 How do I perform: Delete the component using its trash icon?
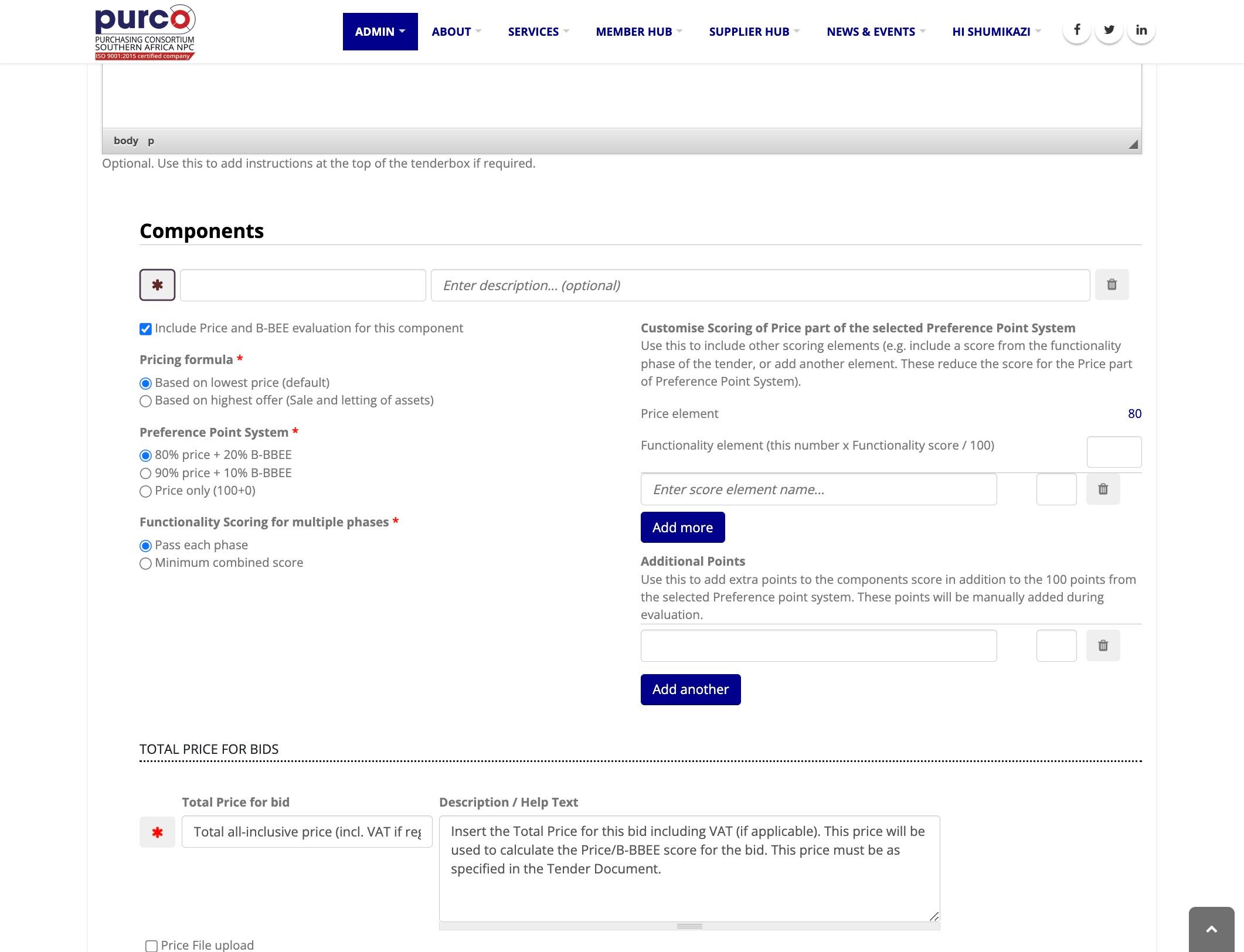tap(1112, 285)
